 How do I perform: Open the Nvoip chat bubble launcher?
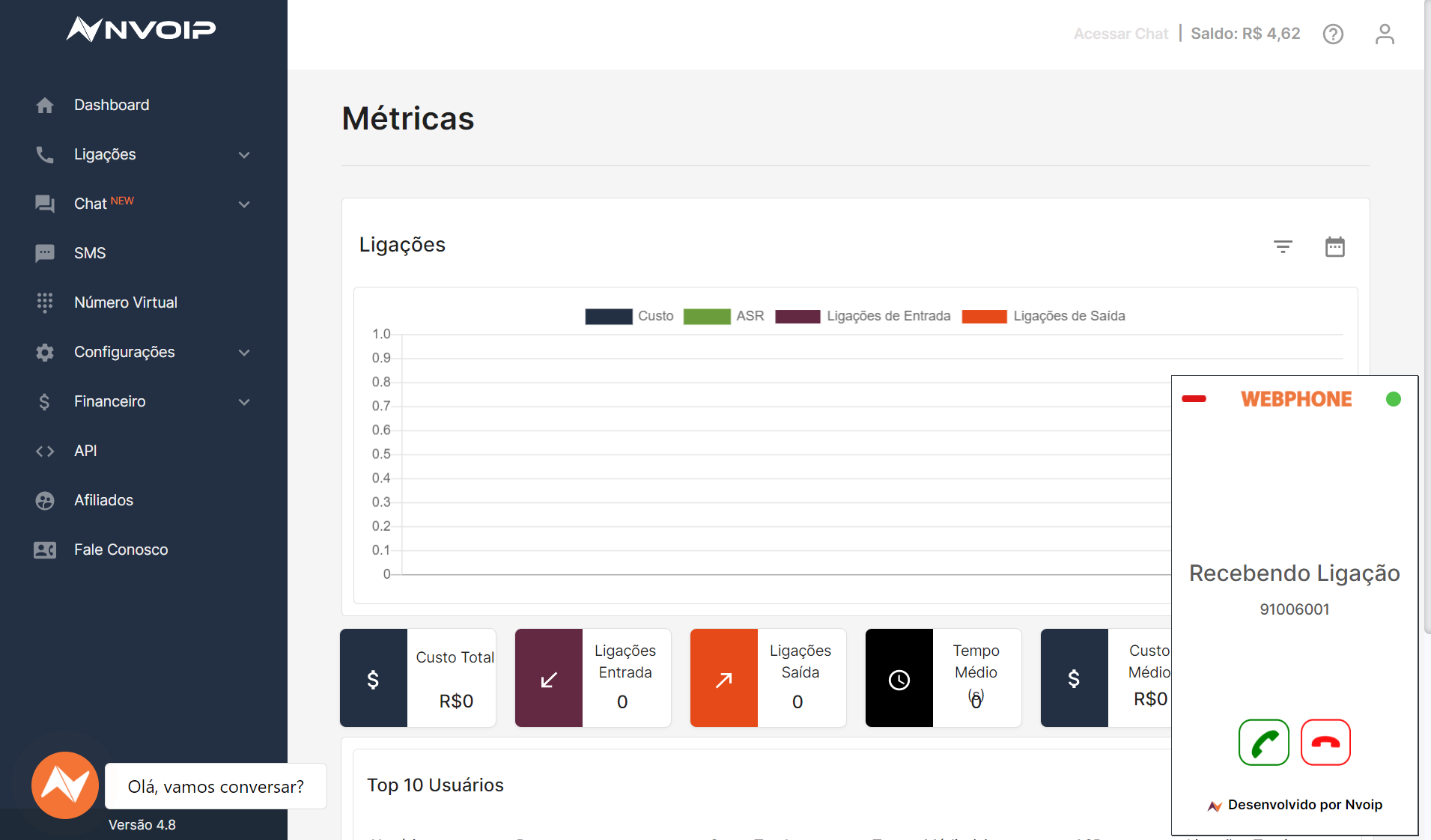pyautogui.click(x=65, y=785)
